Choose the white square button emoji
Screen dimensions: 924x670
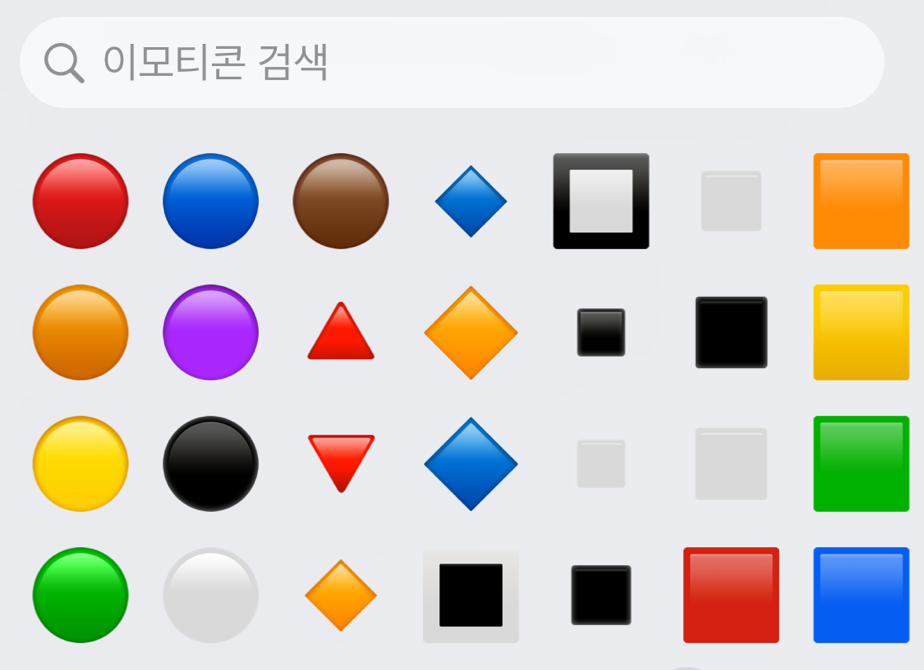tap(471, 595)
